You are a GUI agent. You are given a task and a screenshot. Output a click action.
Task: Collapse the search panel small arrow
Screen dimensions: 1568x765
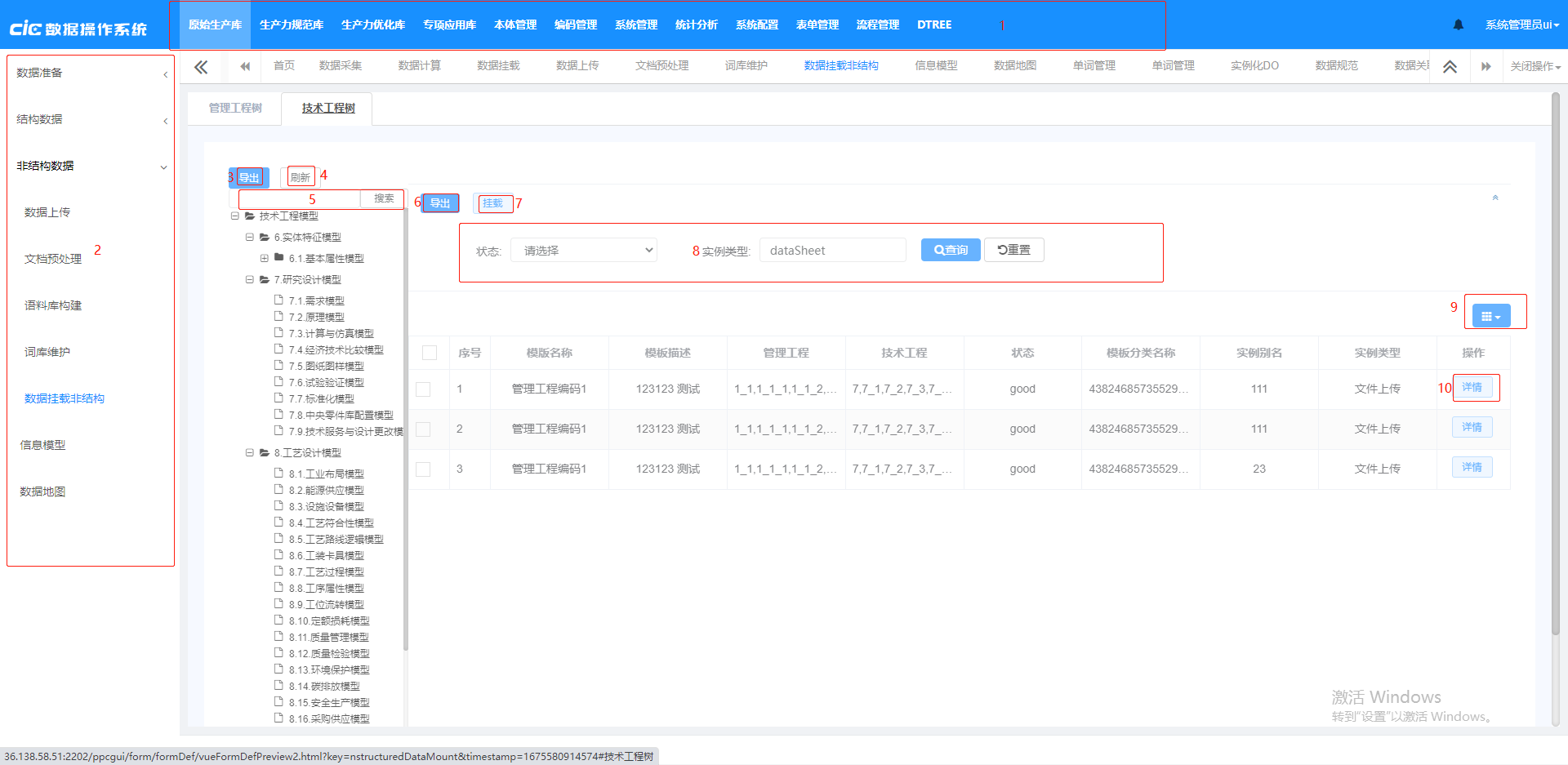[x=1495, y=198]
